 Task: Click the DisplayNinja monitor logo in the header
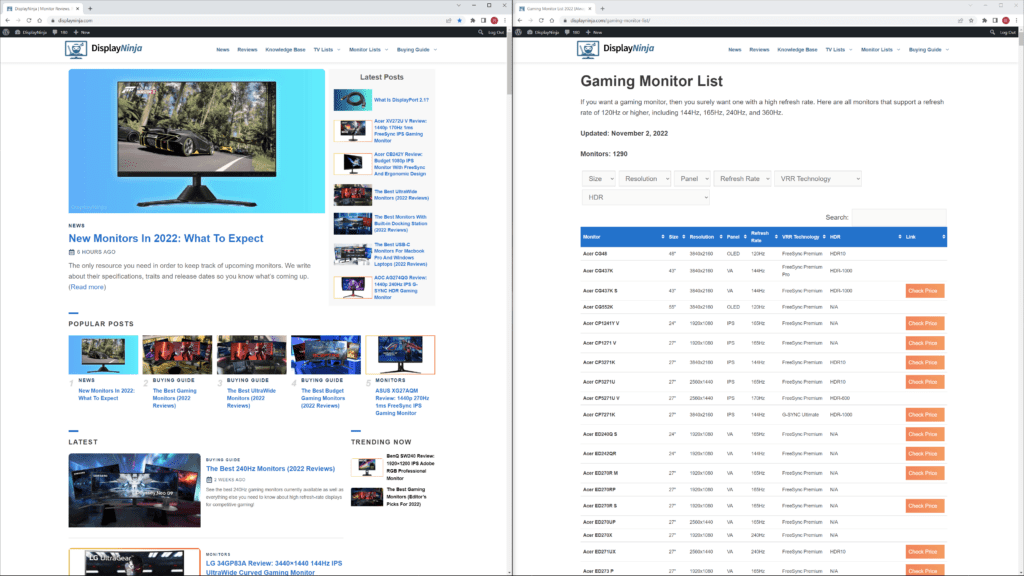[74, 48]
